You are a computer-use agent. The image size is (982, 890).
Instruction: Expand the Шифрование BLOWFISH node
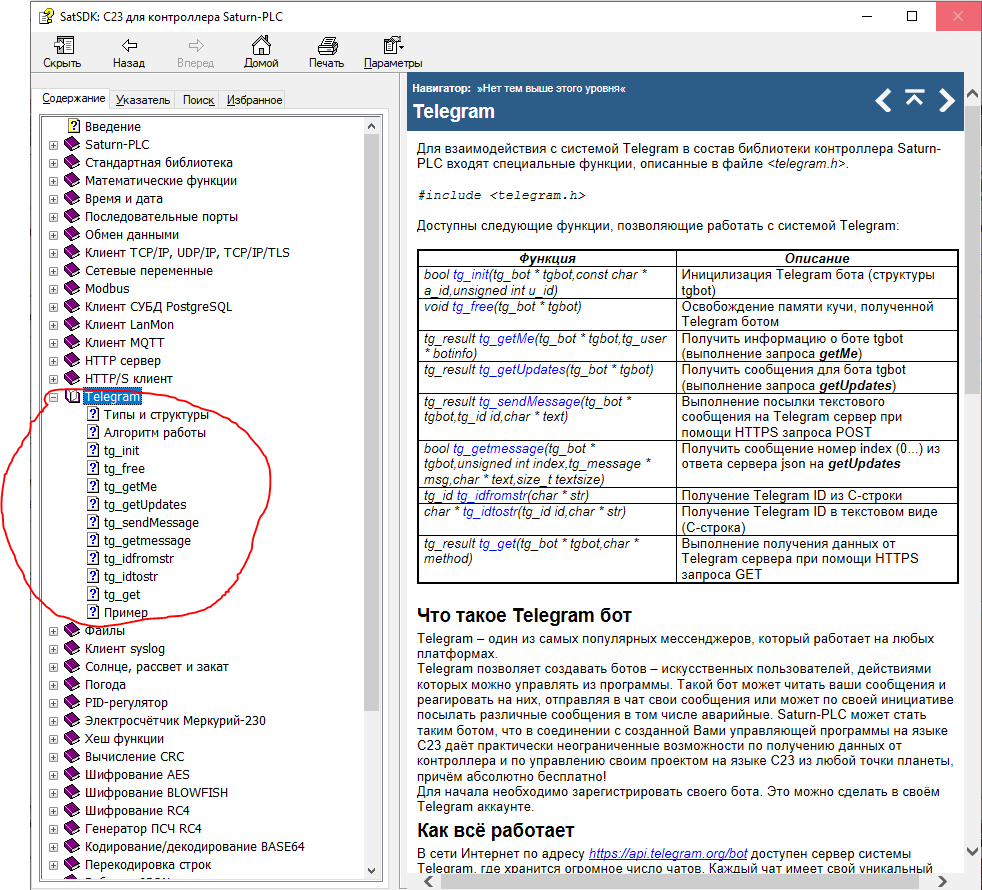click(53, 794)
